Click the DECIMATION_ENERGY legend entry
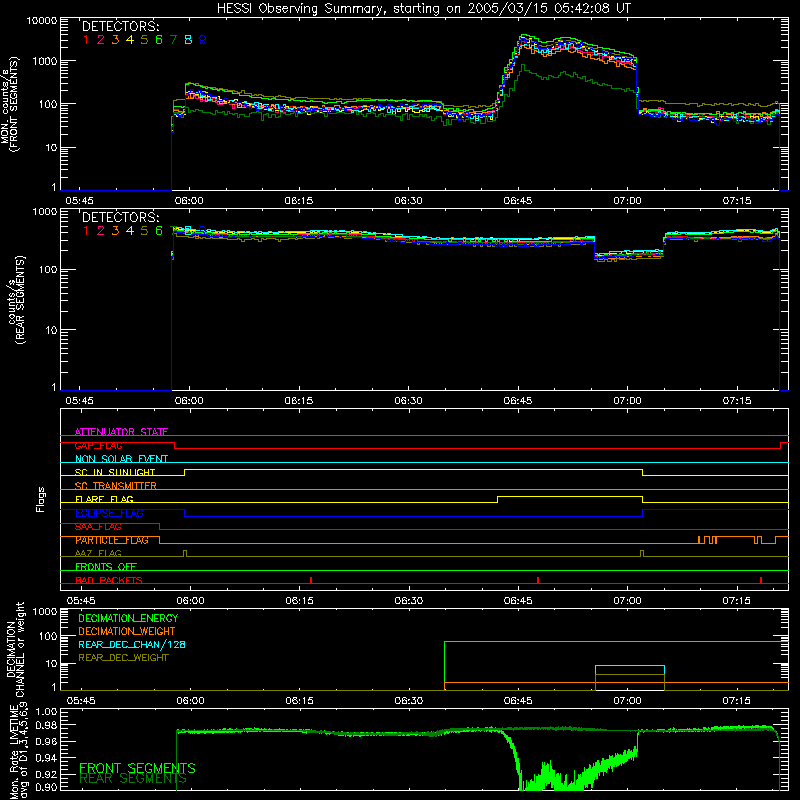The height and width of the screenshot is (800, 800). click(x=128, y=618)
